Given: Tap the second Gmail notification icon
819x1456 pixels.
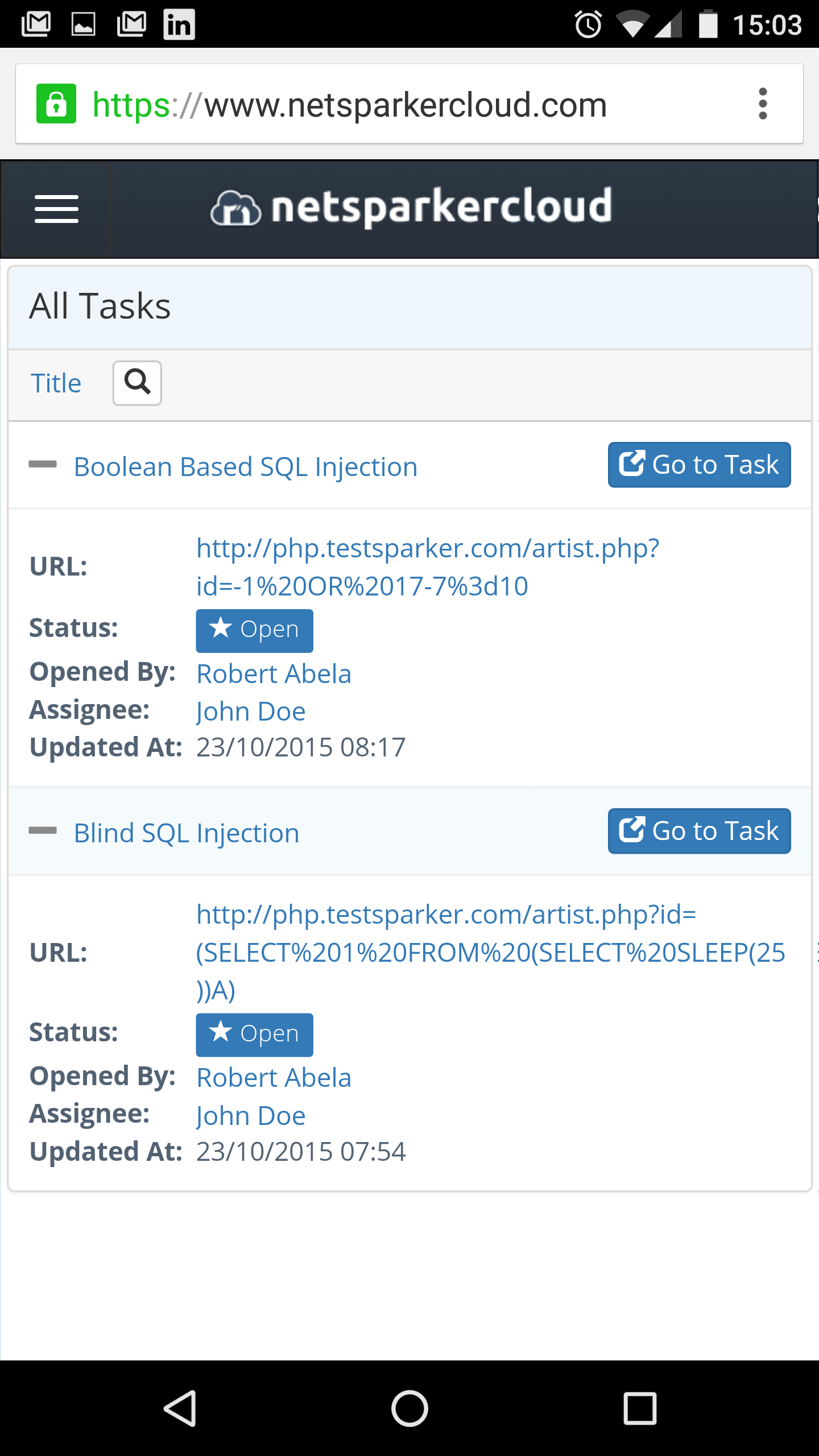Looking at the screenshot, I should (131, 24).
